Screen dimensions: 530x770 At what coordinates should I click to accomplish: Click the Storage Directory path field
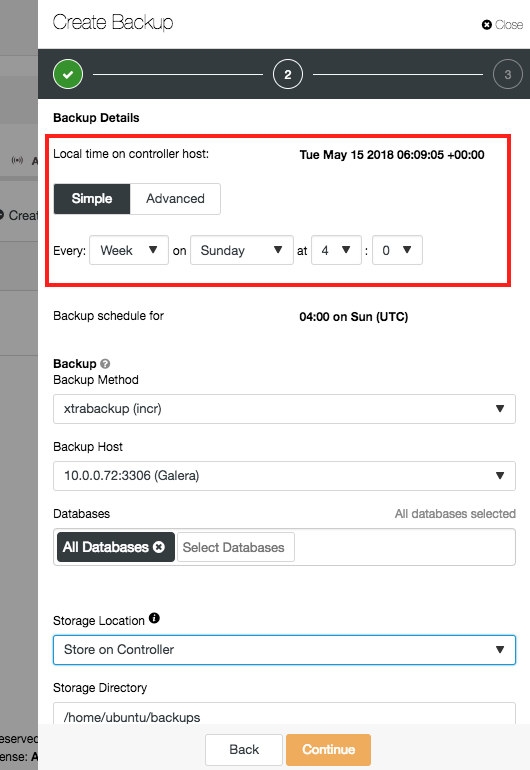(x=284, y=716)
